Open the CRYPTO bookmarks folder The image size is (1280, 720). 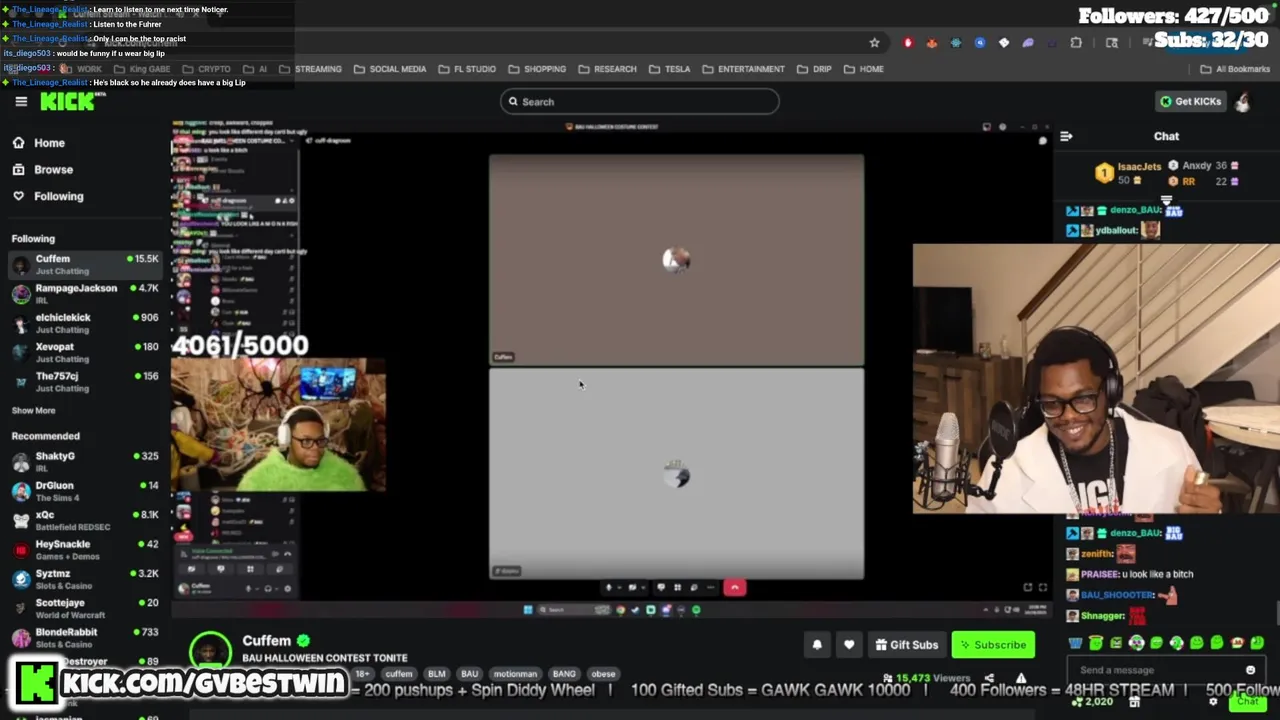205,69
